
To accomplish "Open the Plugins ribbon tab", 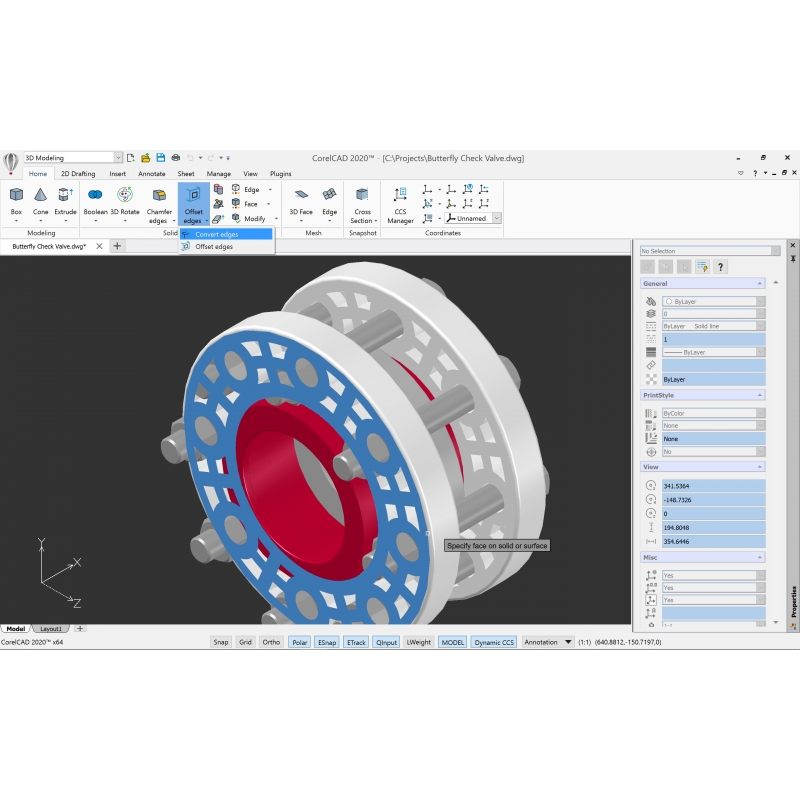I will [x=281, y=173].
